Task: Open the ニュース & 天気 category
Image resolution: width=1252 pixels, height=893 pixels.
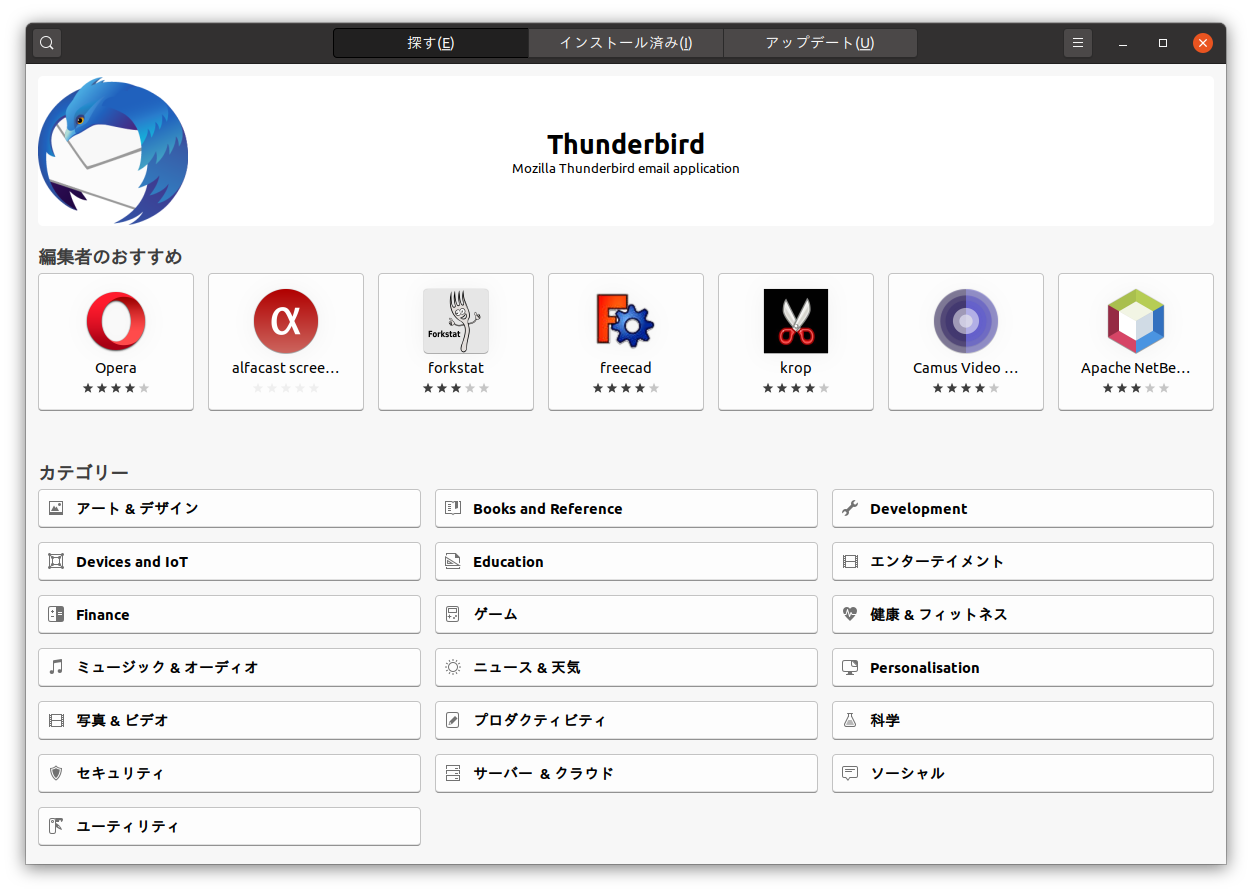Action: pyautogui.click(x=626, y=667)
